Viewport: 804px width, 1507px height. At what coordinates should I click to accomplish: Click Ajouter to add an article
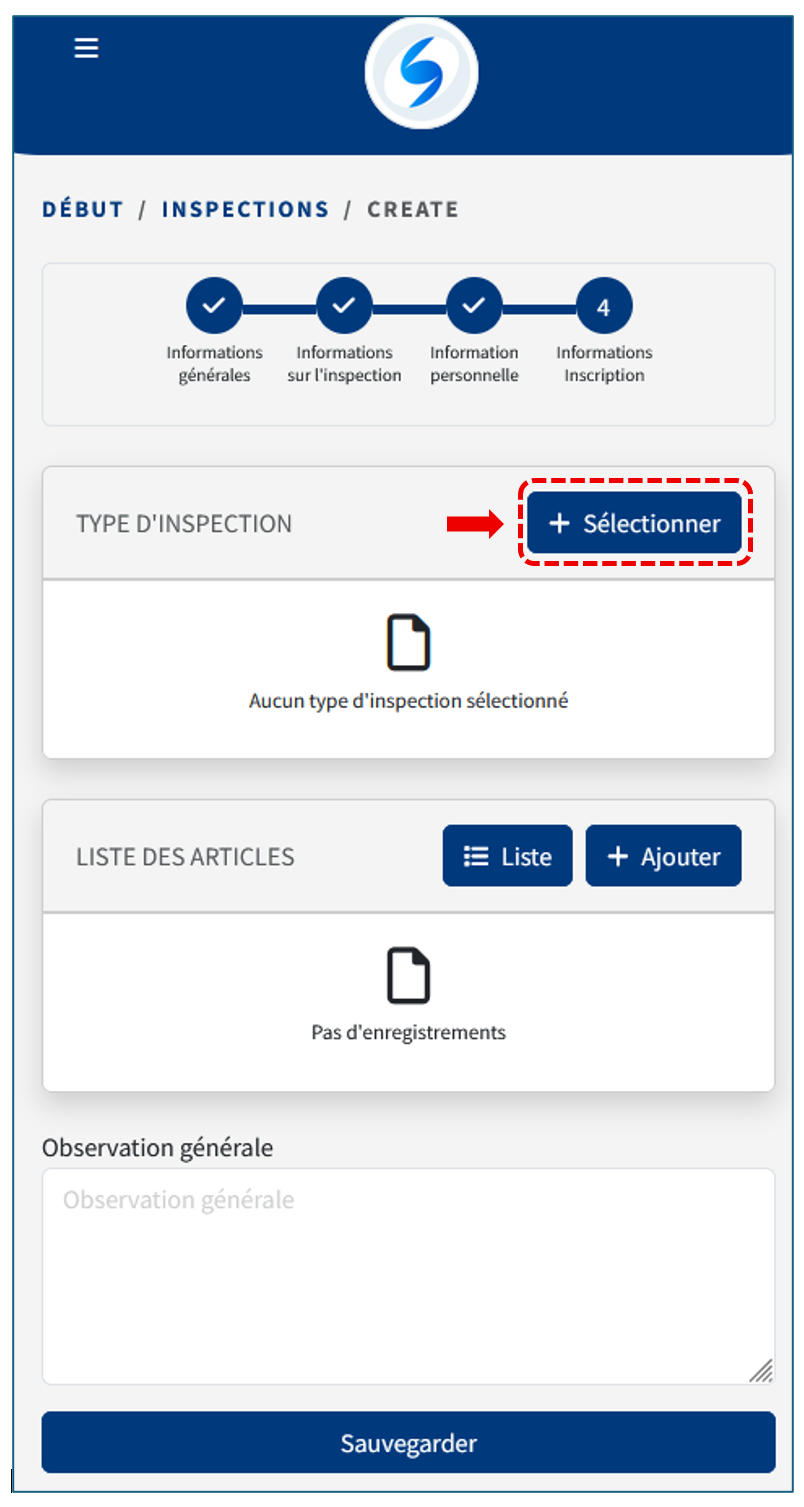663,856
